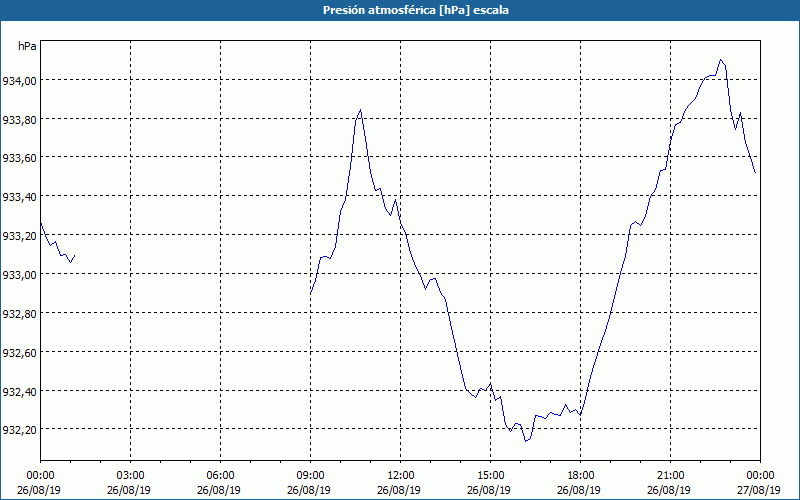The image size is (800, 500).
Task: Click the 03:00 time axis label
Action: (x=131, y=475)
